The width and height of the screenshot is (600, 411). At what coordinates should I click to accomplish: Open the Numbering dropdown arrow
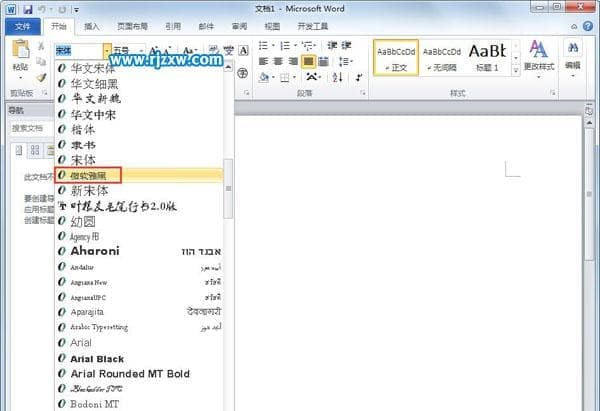(x=295, y=46)
